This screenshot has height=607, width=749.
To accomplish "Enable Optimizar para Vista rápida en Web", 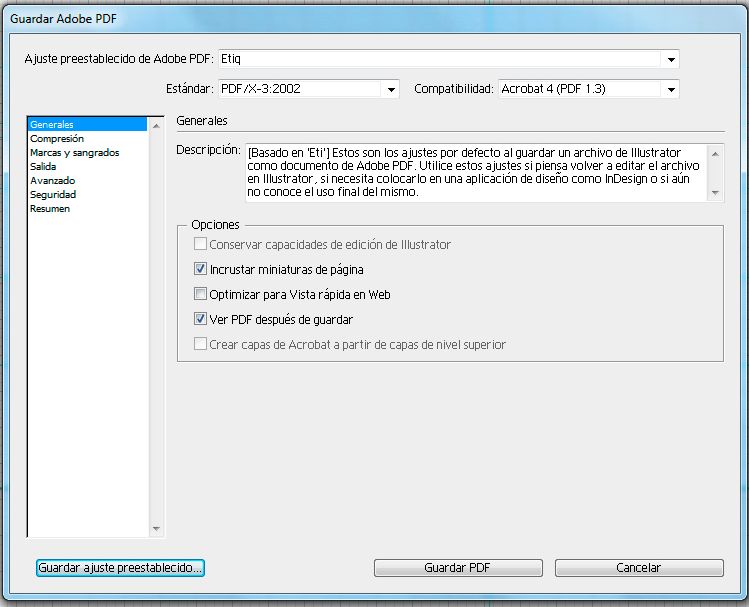I will [x=201, y=294].
